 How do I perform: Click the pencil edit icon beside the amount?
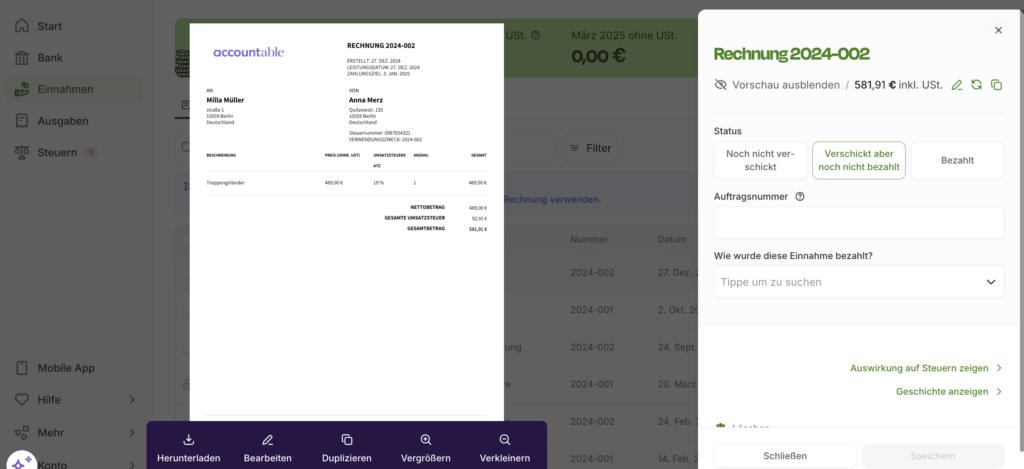click(957, 85)
